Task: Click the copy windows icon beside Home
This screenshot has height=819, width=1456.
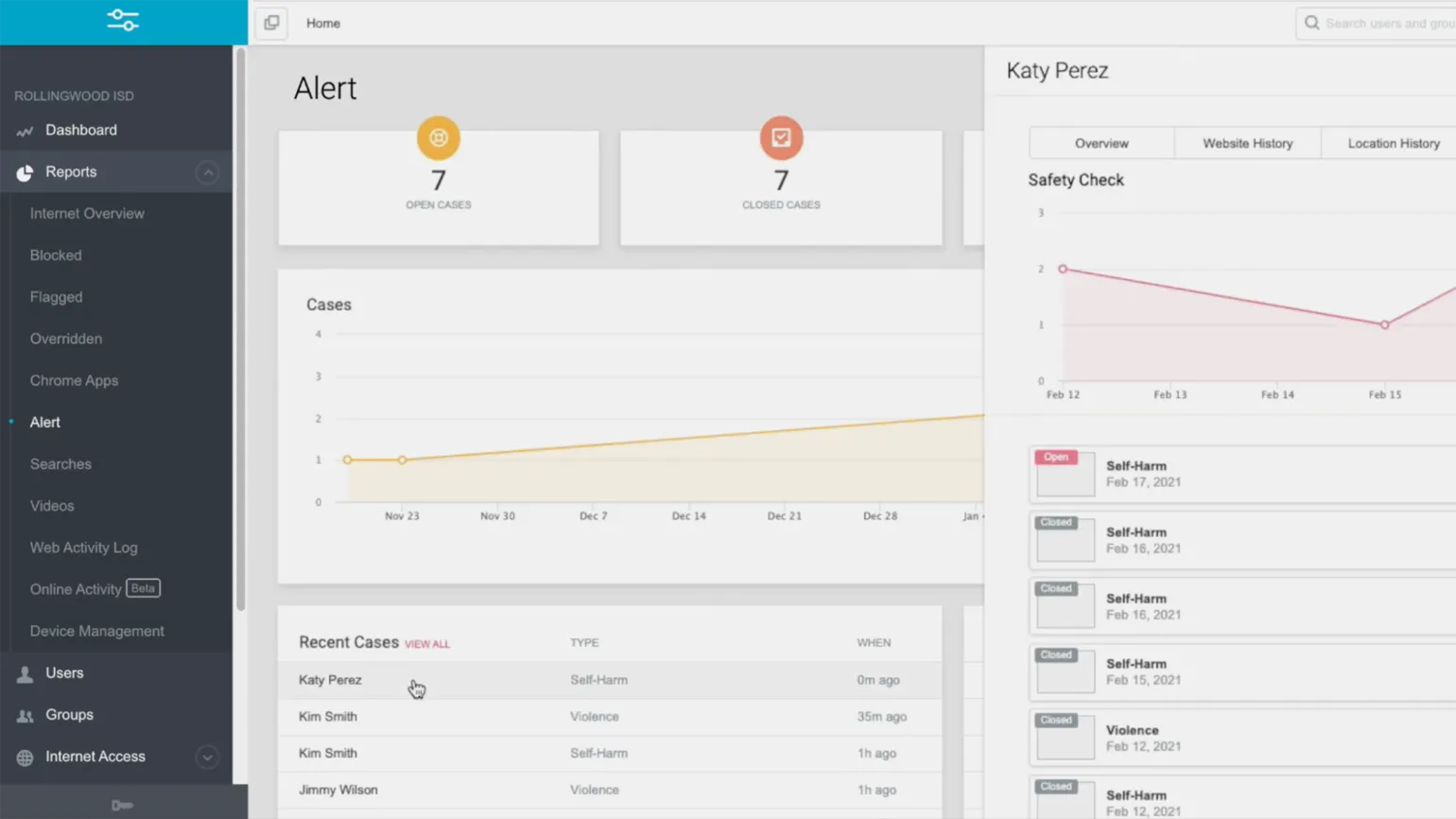Action: click(271, 23)
